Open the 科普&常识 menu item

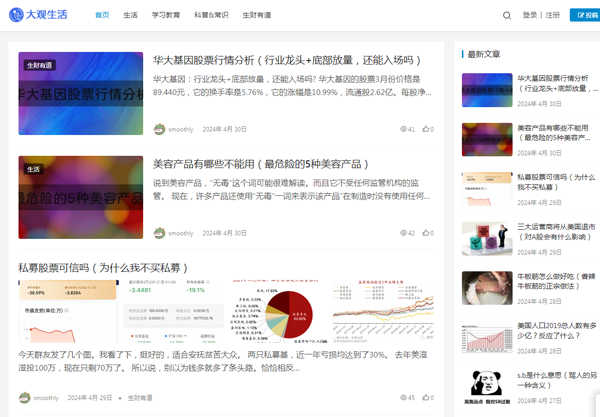coord(211,15)
